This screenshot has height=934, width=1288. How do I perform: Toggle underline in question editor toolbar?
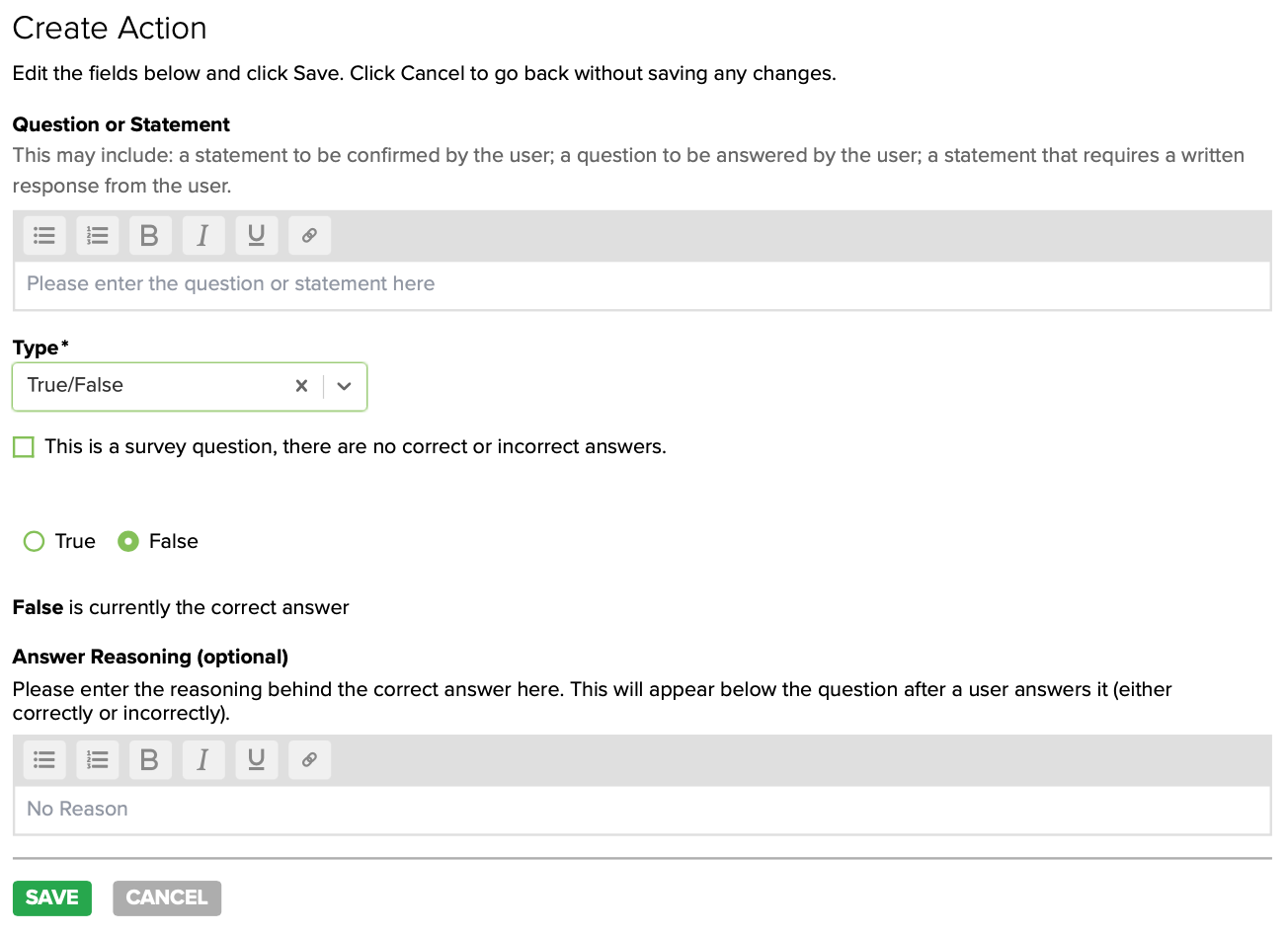pos(256,236)
